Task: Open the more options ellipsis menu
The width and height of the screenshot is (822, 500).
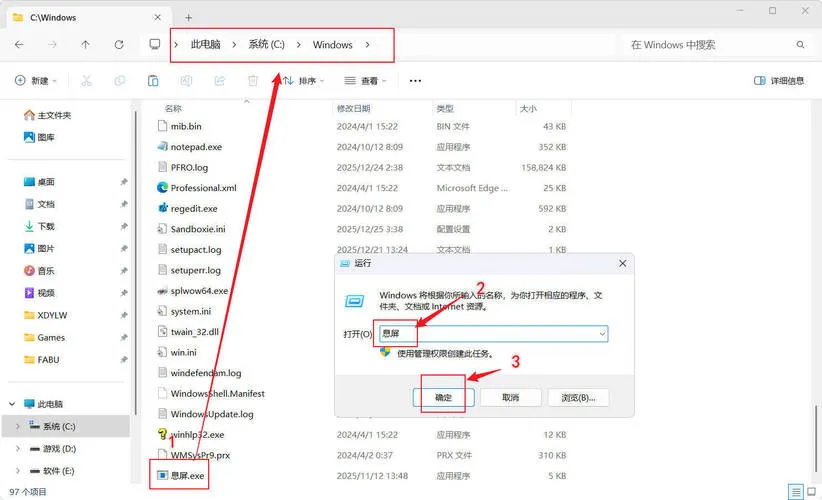Action: pyautogui.click(x=416, y=81)
